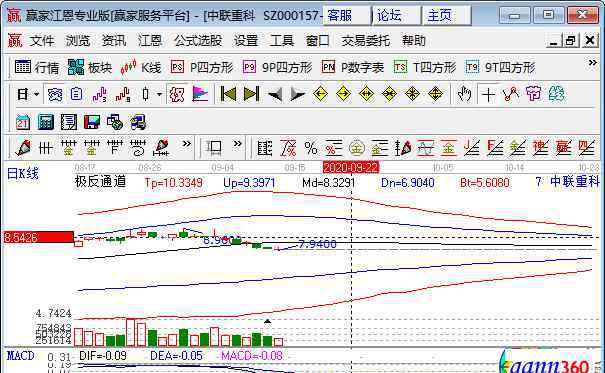Select the red pencil drawing tool
605x373 pixels.
23,148
